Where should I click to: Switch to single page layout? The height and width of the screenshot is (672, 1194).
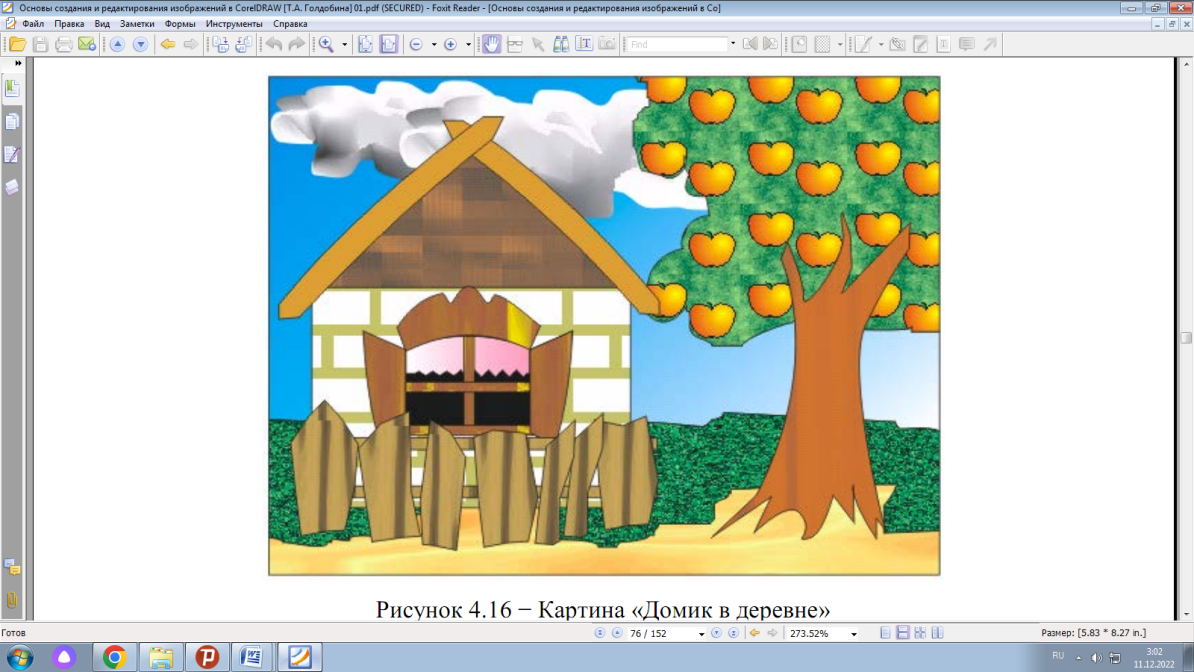(x=886, y=633)
